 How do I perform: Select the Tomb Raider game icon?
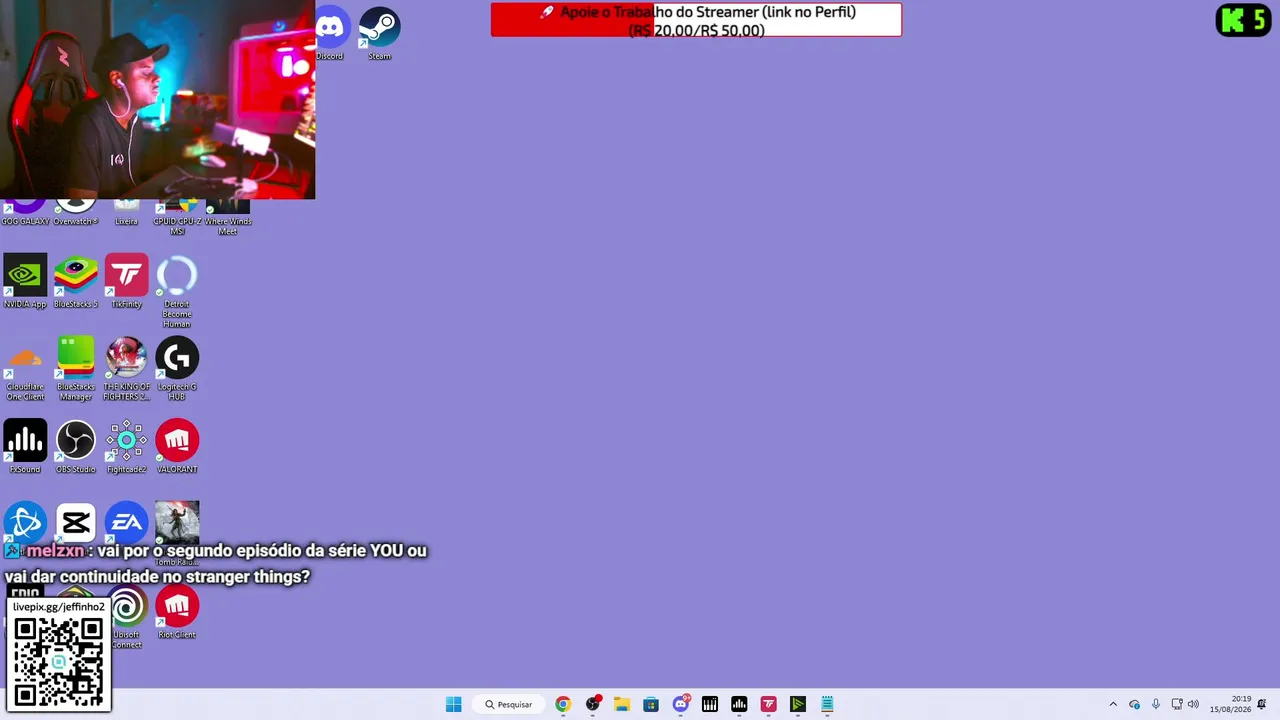[177, 522]
